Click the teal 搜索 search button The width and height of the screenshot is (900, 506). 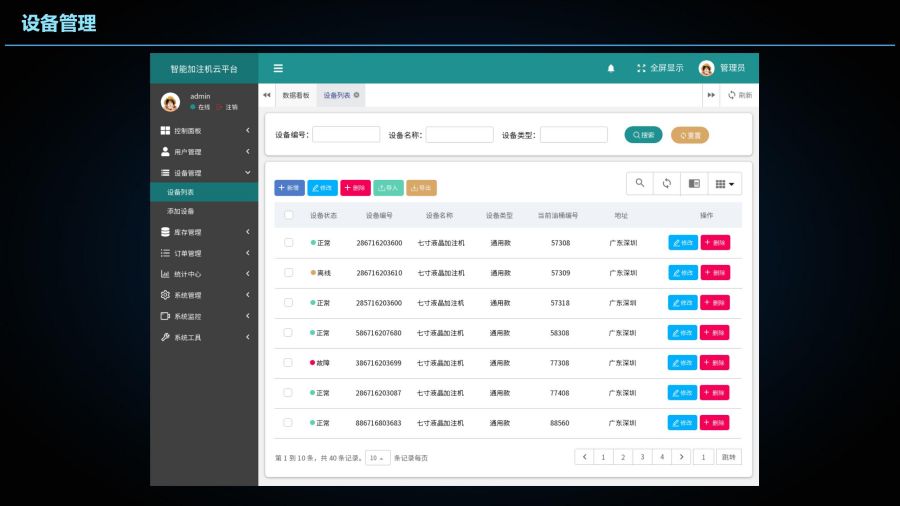643,135
